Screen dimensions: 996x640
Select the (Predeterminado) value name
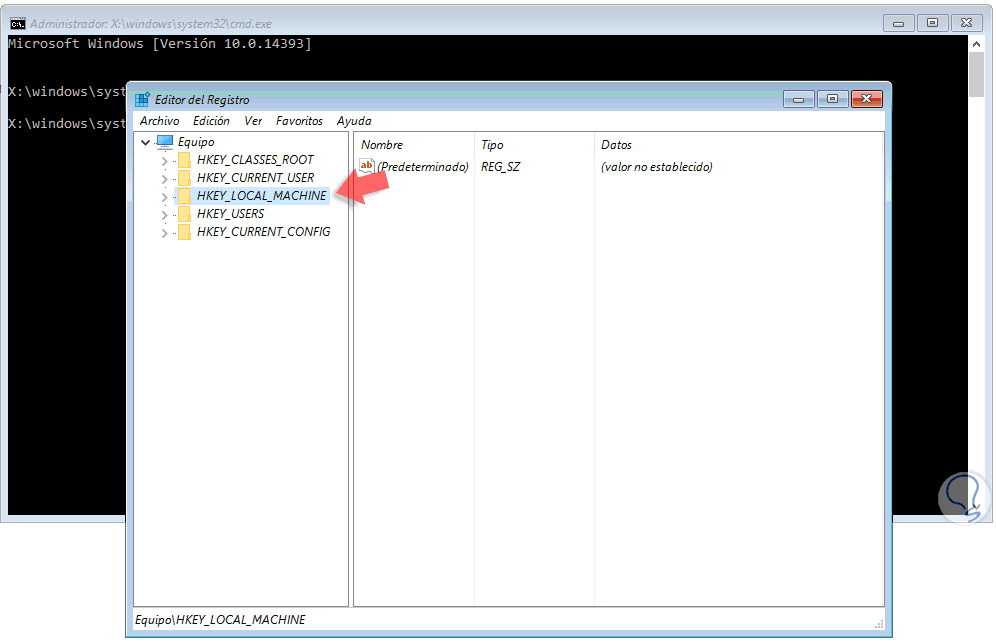pos(423,167)
